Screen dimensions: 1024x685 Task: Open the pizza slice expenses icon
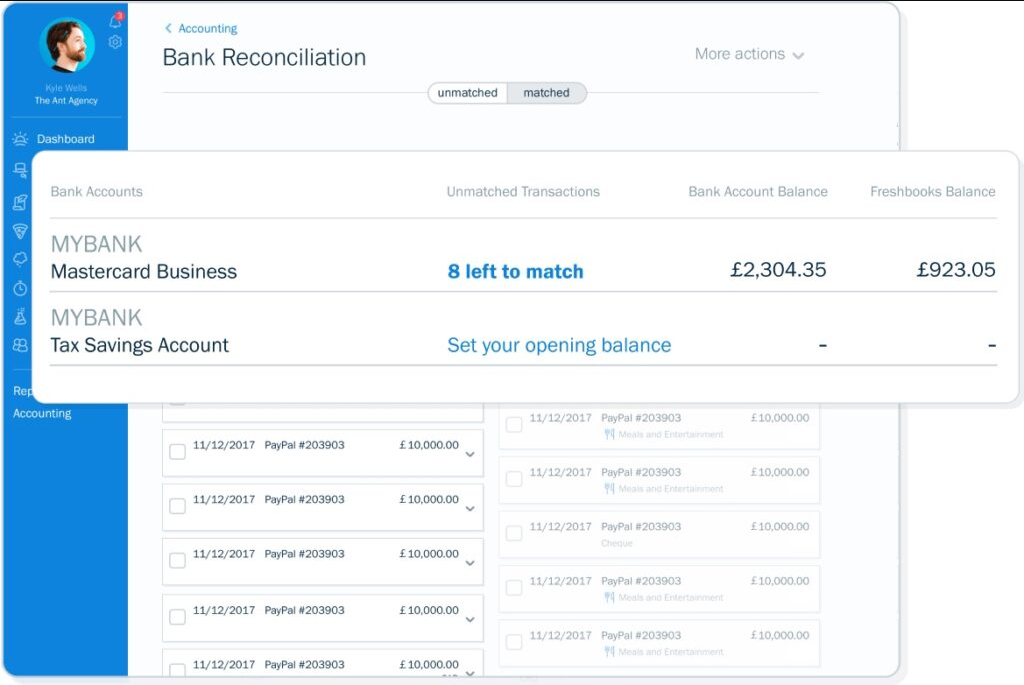coord(20,231)
